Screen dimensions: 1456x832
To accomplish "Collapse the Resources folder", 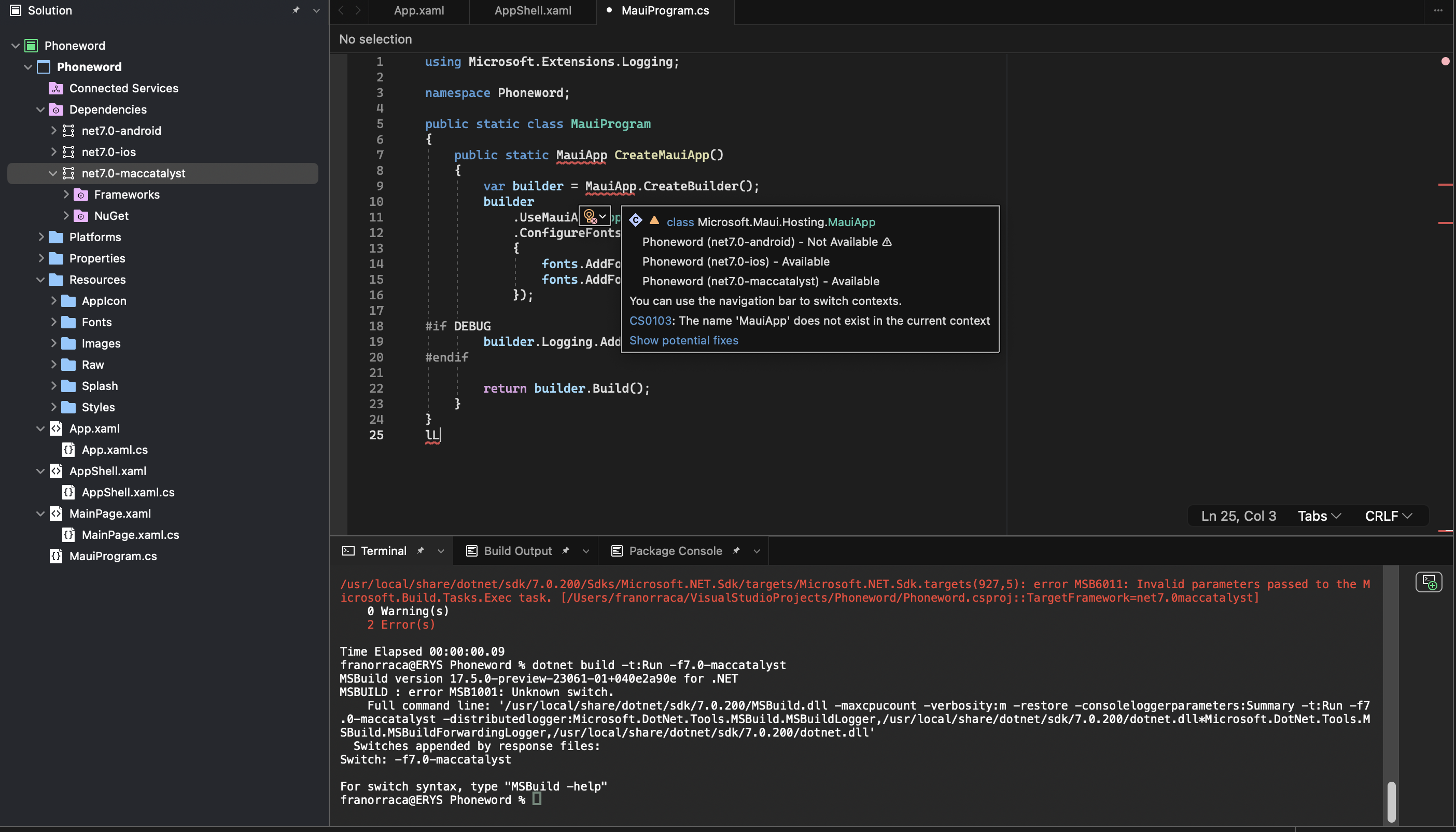I will (40, 280).
